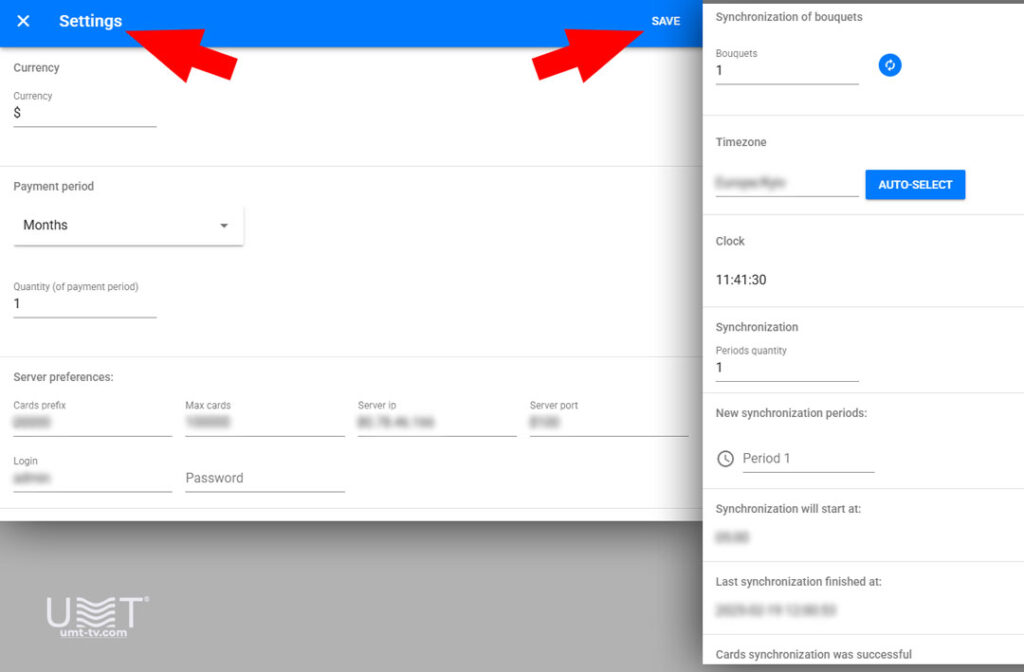Click the bouquet synchronization refresh icon
This screenshot has height=672, width=1024.
[x=890, y=64]
